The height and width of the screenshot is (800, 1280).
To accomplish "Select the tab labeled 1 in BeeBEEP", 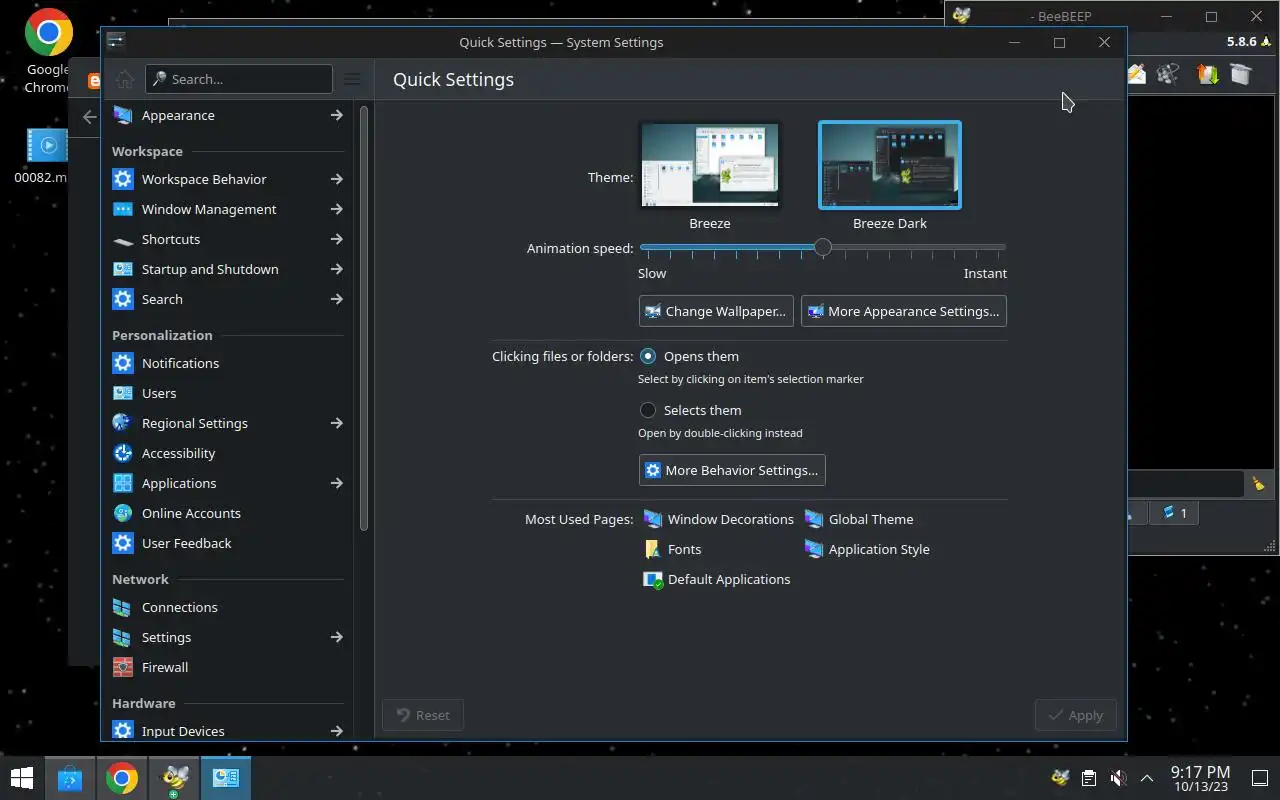I will click(x=1174, y=513).
